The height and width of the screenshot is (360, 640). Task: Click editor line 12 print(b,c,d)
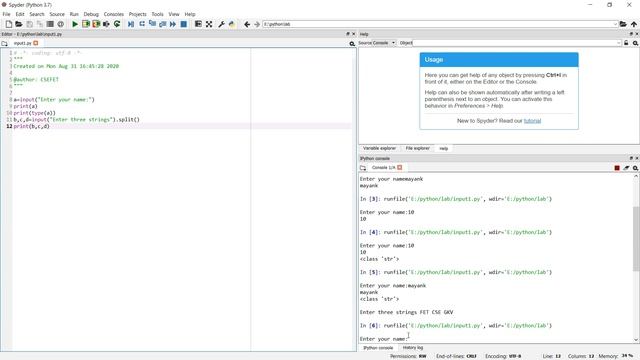[31, 127]
